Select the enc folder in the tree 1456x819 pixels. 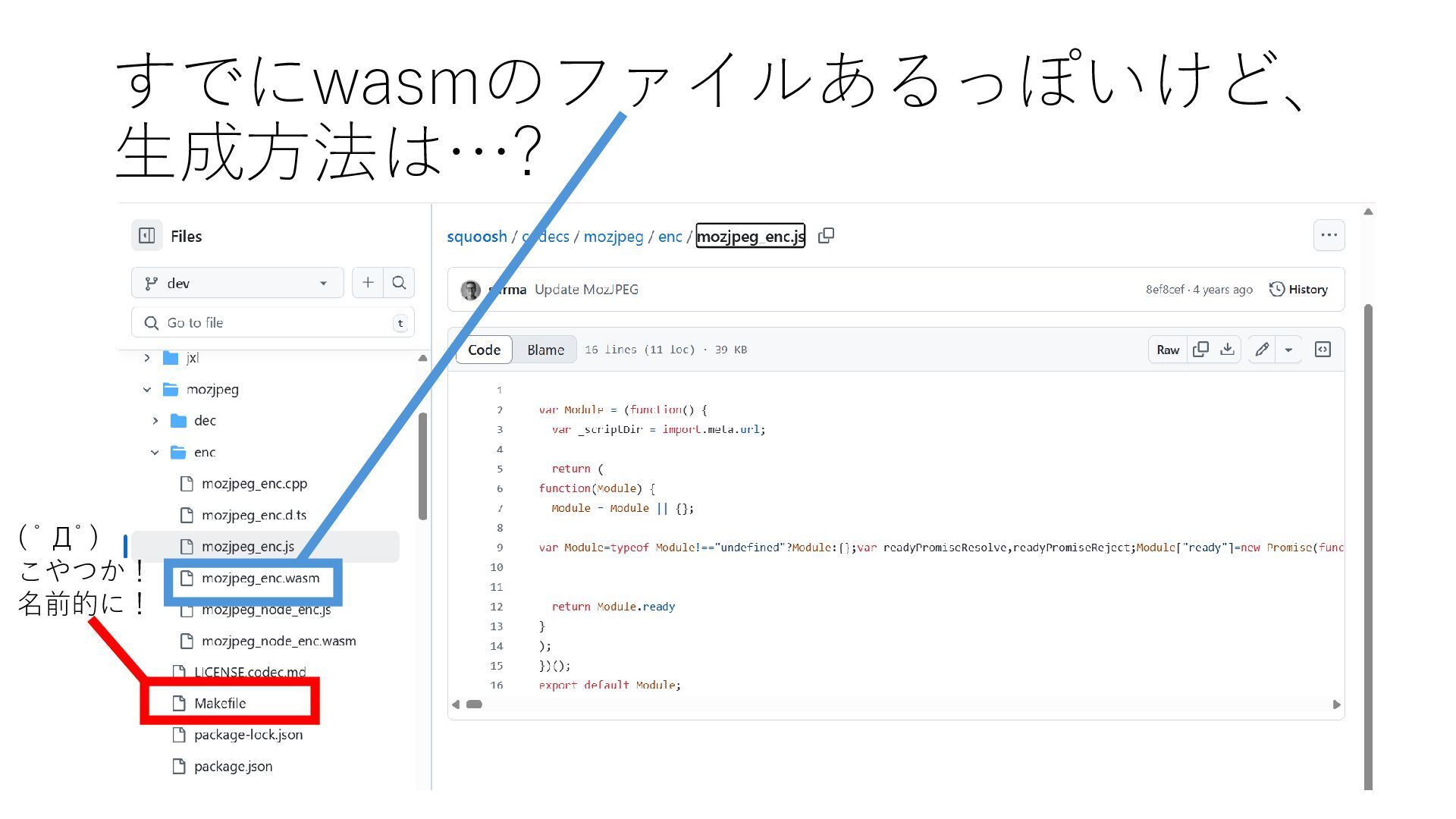(205, 452)
